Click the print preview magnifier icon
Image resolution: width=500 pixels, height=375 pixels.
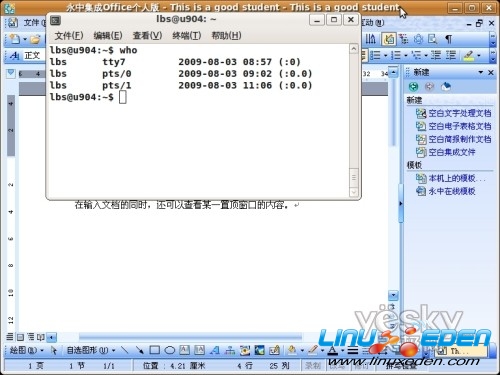pyautogui.click(x=433, y=39)
